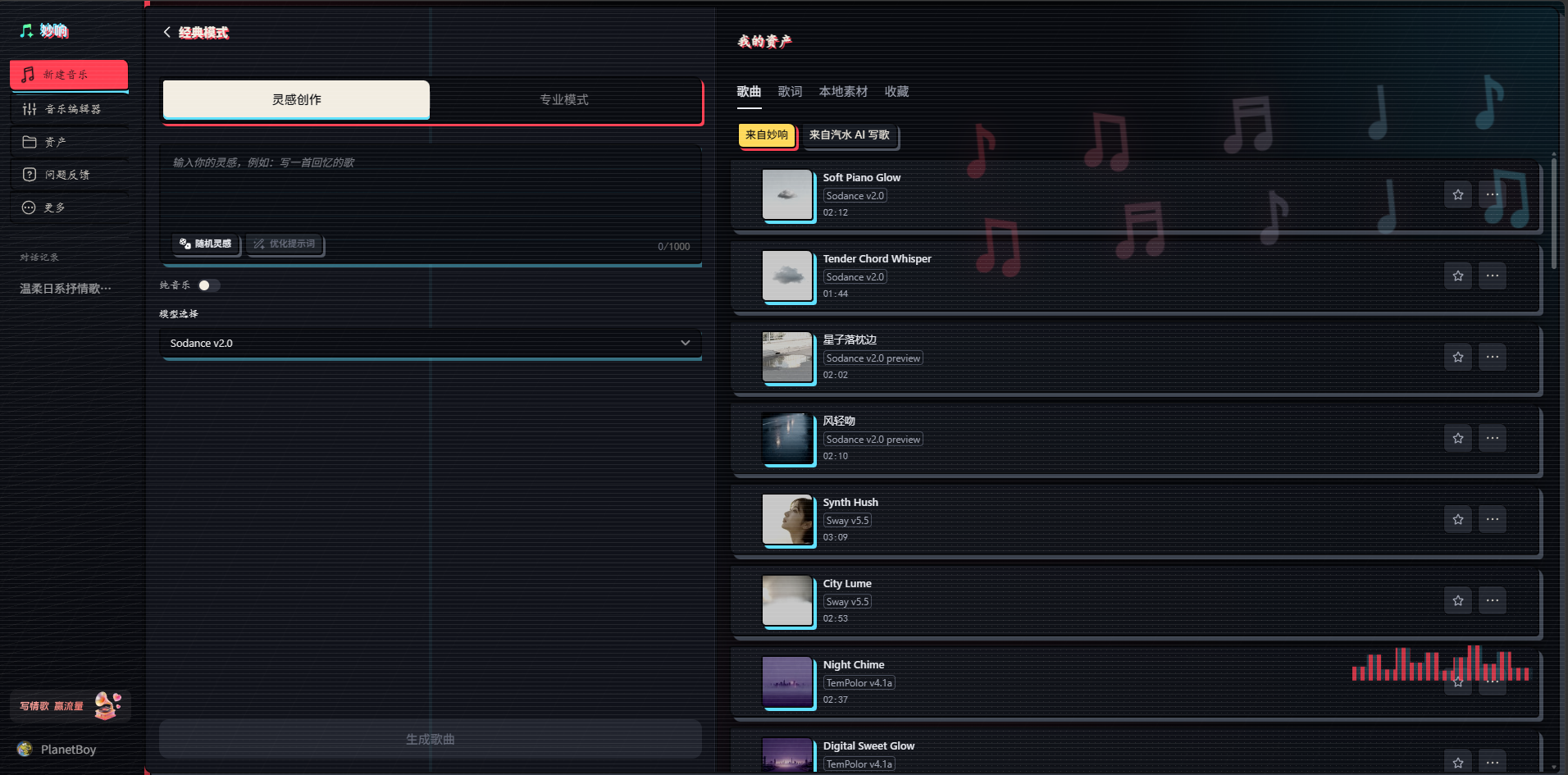The height and width of the screenshot is (775, 1568).
Task: Open 新建音乐 in sidebar
Action: 69,74
